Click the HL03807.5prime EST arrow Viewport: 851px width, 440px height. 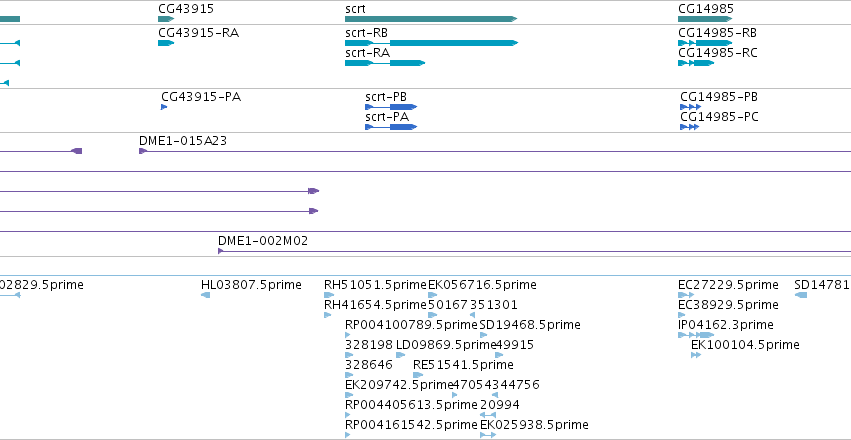(x=205, y=295)
